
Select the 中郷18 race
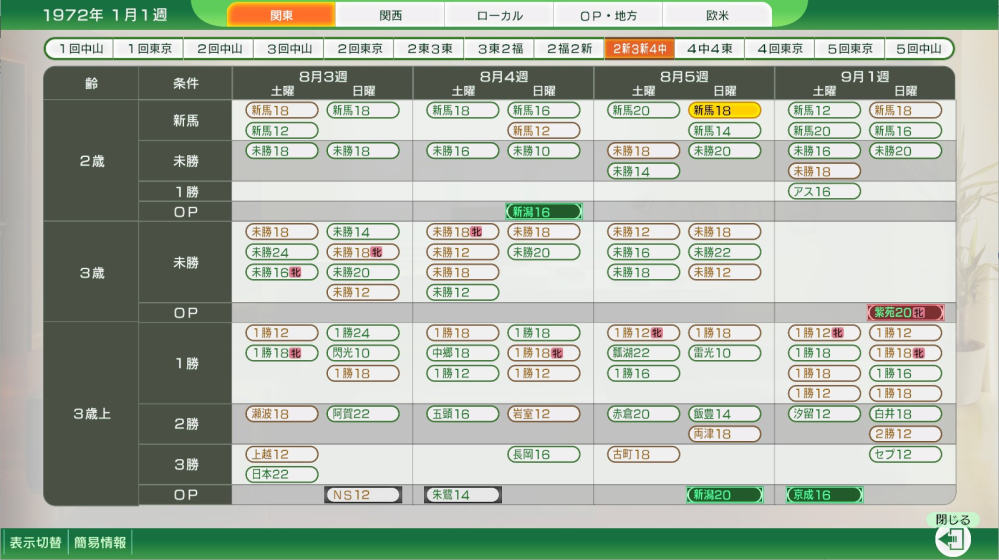463,353
